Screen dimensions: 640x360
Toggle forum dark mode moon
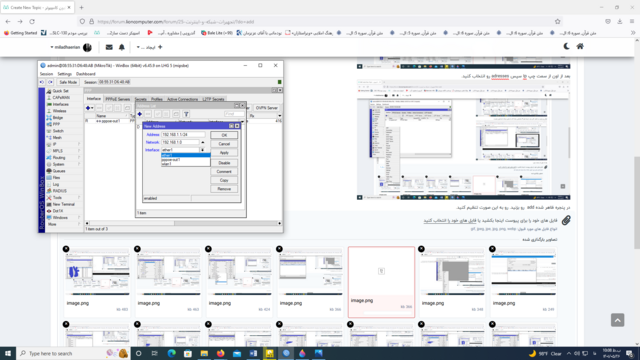coord(566,47)
